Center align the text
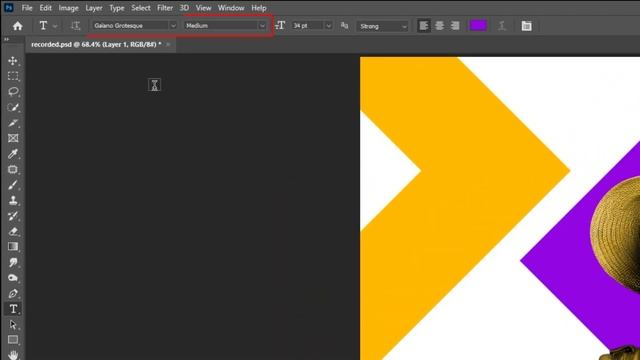This screenshot has width=640, height=360. coord(440,26)
